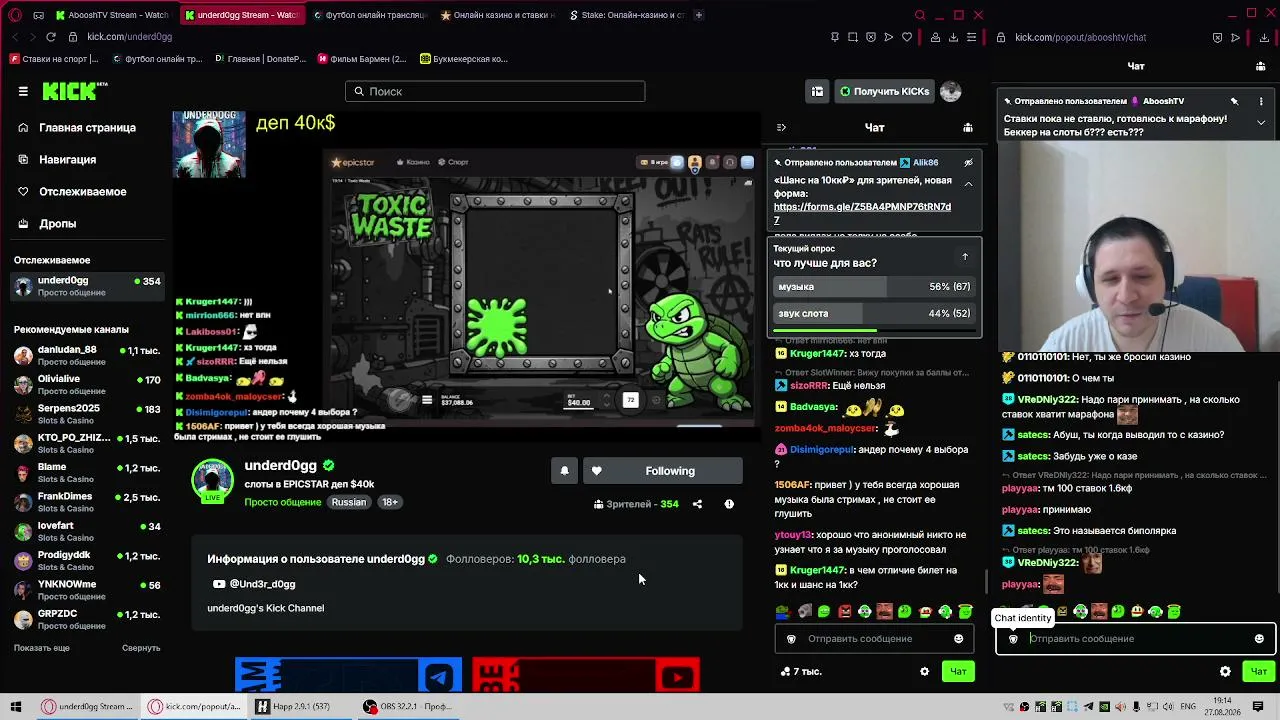Image resolution: width=1280 pixels, height=720 pixels.
Task: Open the chat leaderboard gift icon
Action: (x=967, y=127)
